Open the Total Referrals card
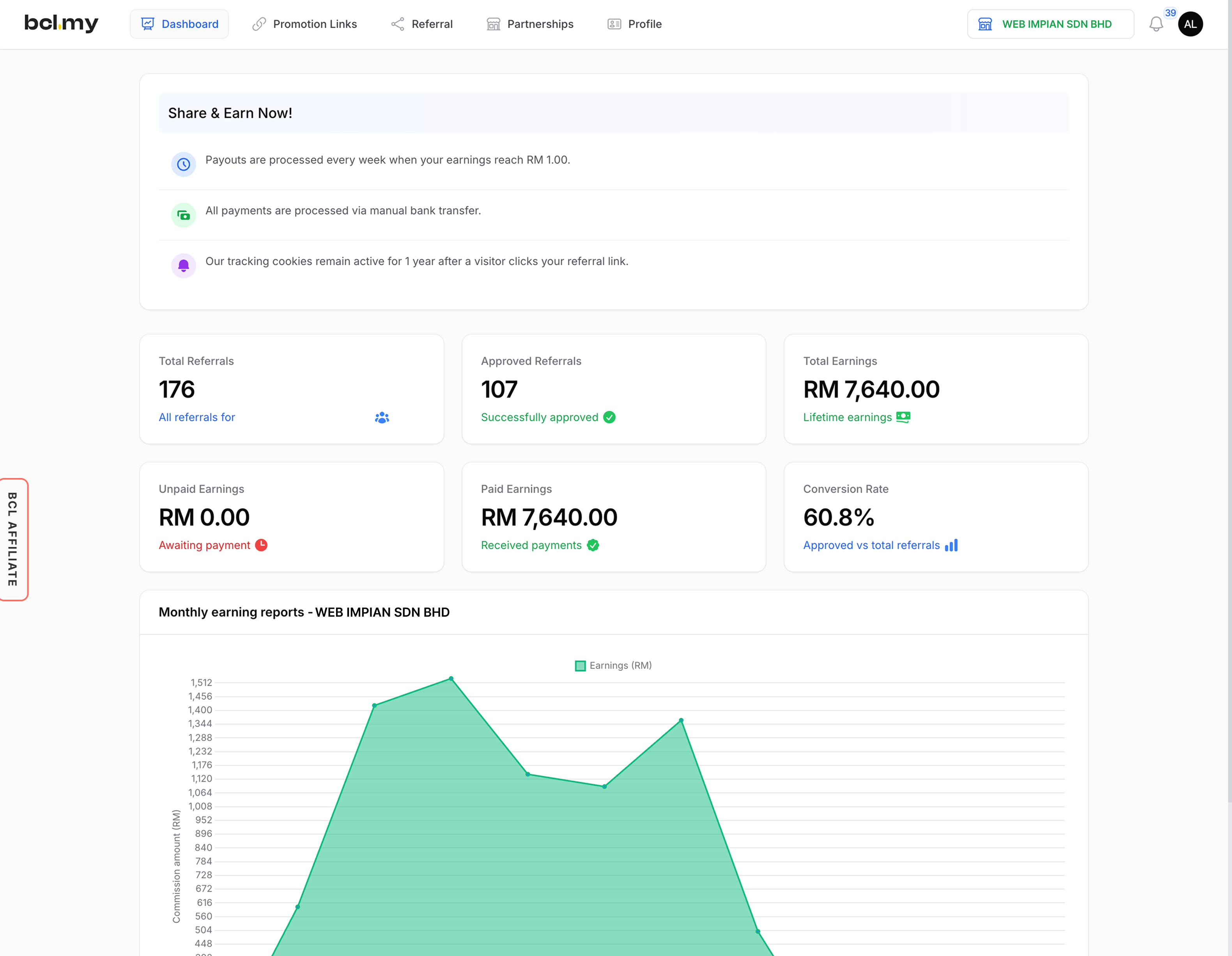 292,389
